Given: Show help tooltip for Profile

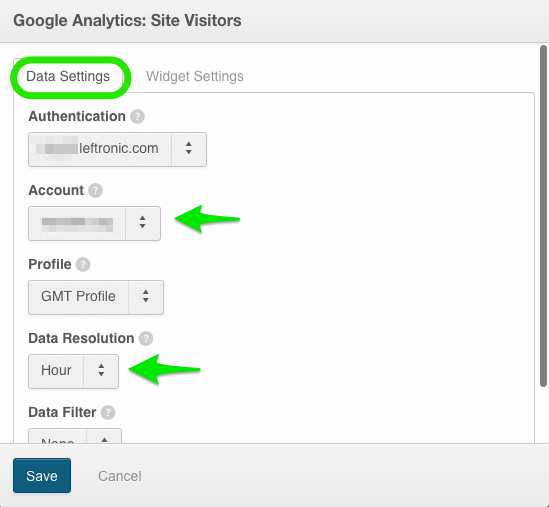Looking at the screenshot, I should click(x=83, y=265).
